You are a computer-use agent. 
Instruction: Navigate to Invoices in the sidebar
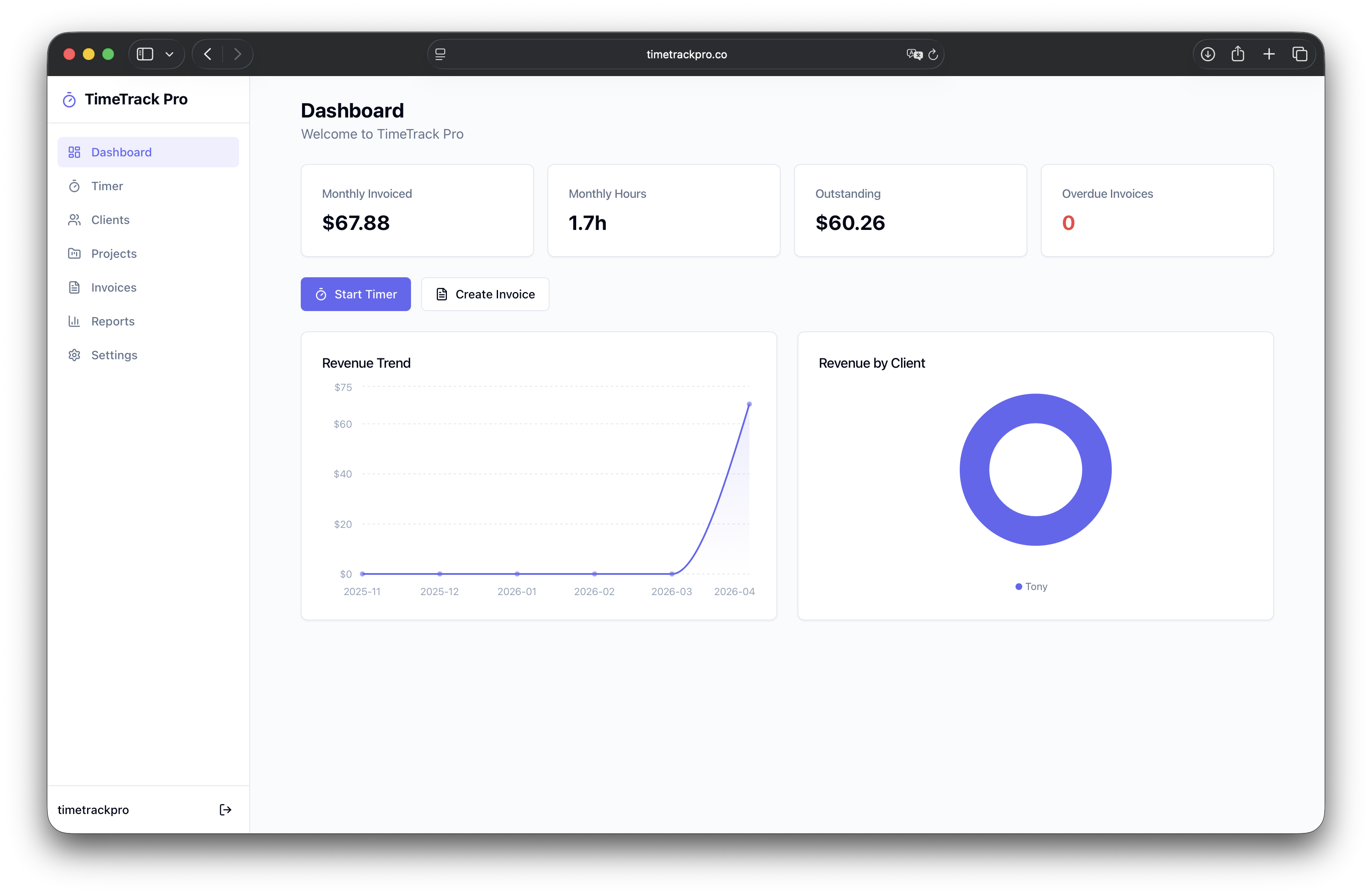[x=114, y=287]
